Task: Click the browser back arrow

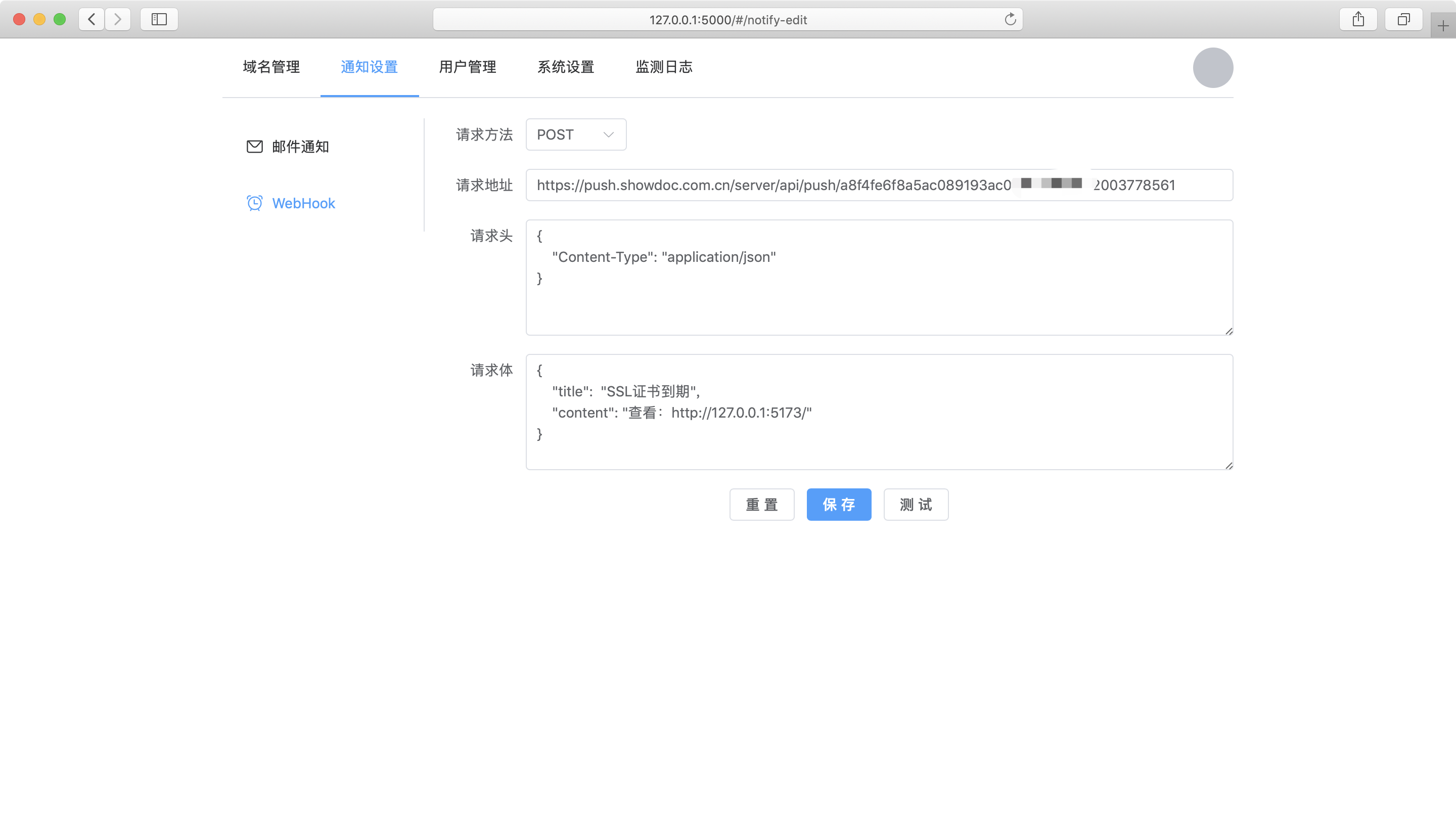Action: click(x=92, y=19)
